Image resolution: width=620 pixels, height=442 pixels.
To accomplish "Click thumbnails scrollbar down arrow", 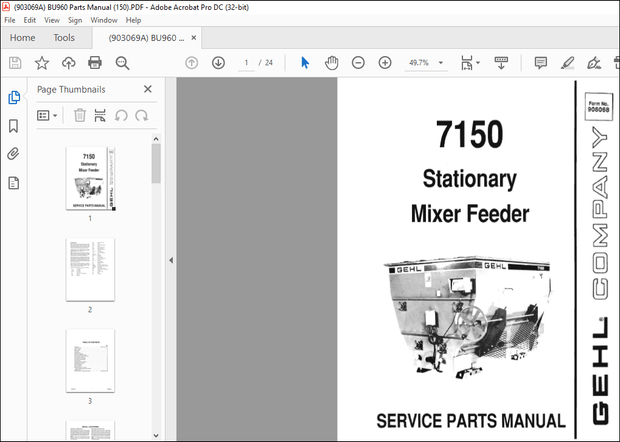I will pos(156,435).
